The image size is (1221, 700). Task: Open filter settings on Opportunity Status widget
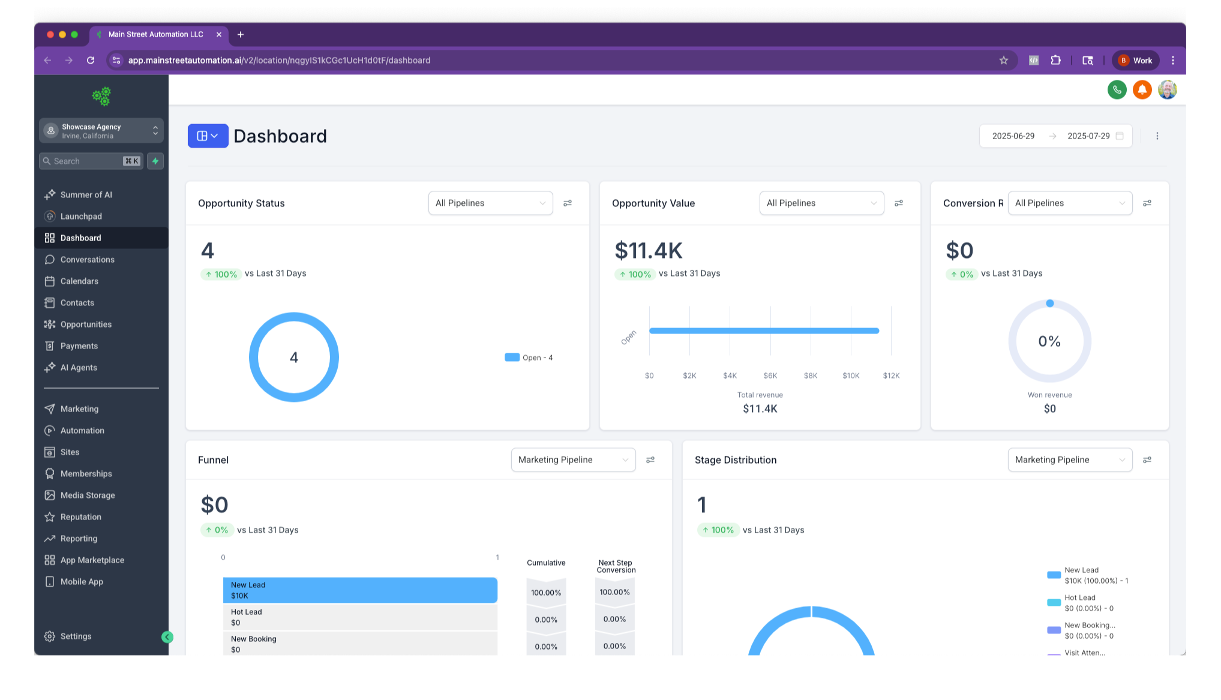point(568,203)
